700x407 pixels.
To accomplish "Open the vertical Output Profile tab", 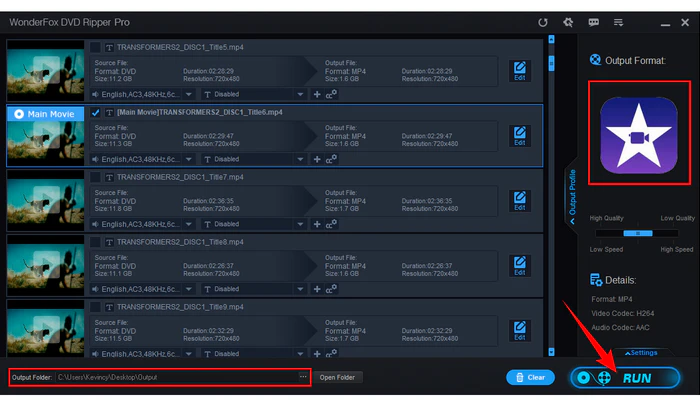I will pos(572,195).
